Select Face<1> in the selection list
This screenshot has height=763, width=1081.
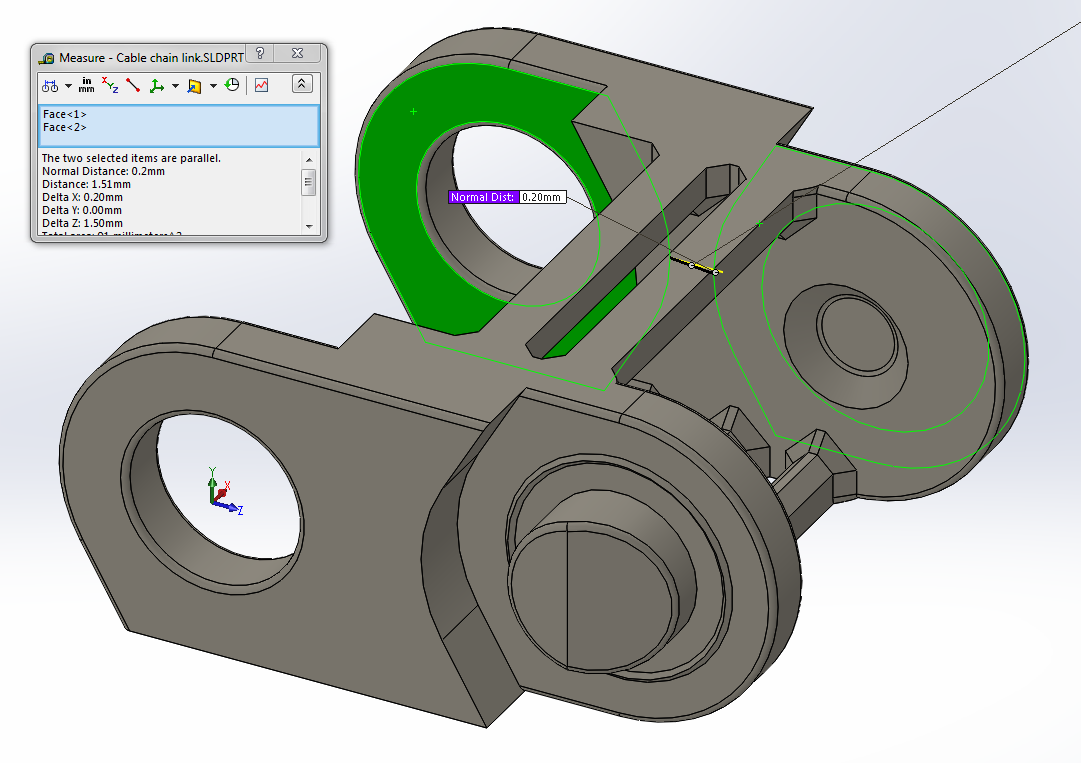[x=65, y=114]
